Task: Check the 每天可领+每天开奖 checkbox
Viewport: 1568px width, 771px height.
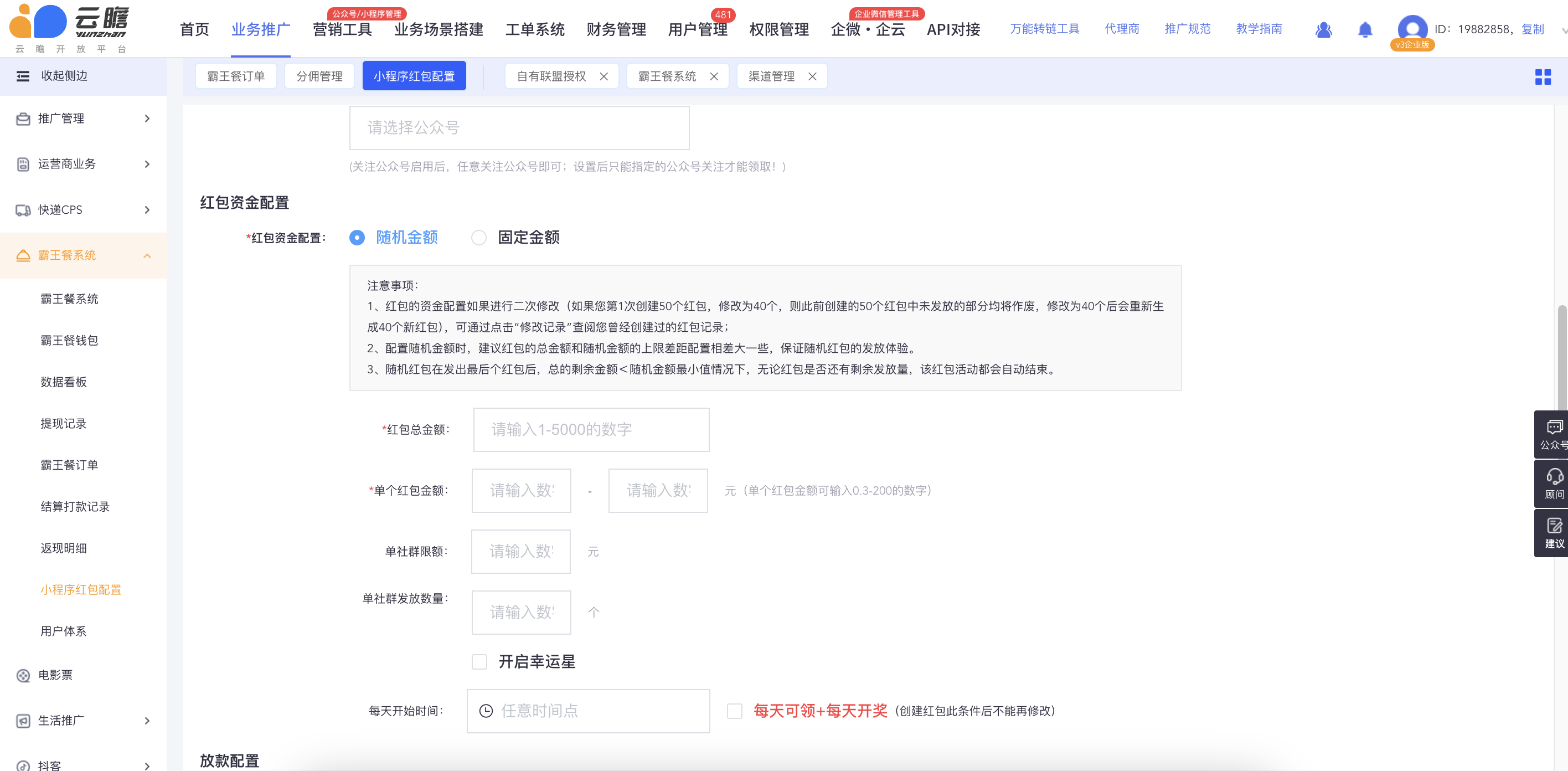Action: (735, 711)
